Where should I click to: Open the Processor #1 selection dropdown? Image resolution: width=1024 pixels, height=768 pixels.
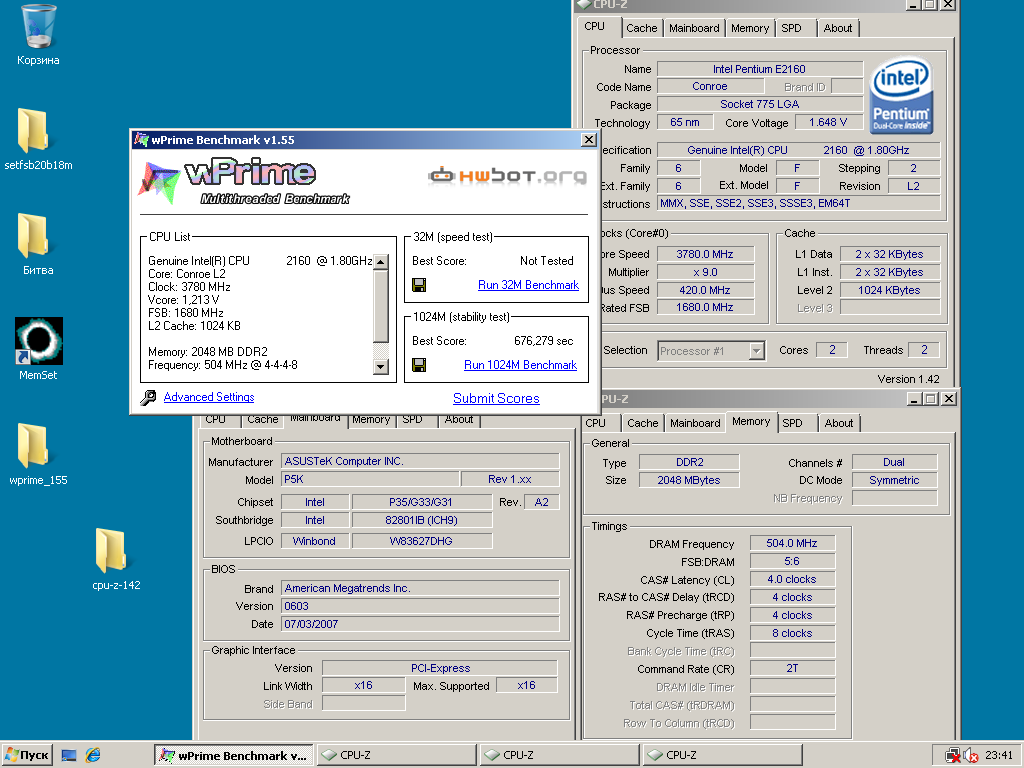click(756, 351)
